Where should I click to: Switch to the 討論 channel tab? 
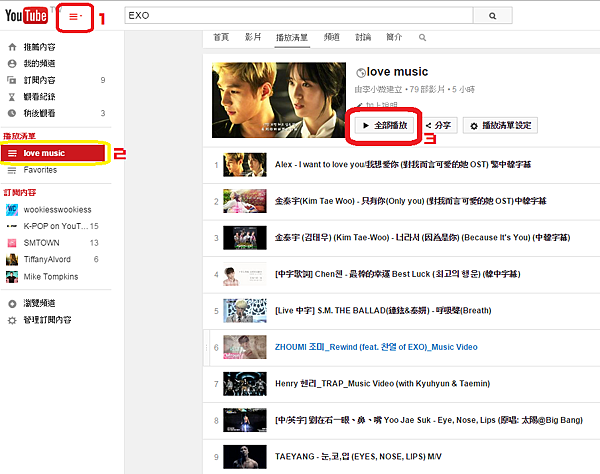363,37
